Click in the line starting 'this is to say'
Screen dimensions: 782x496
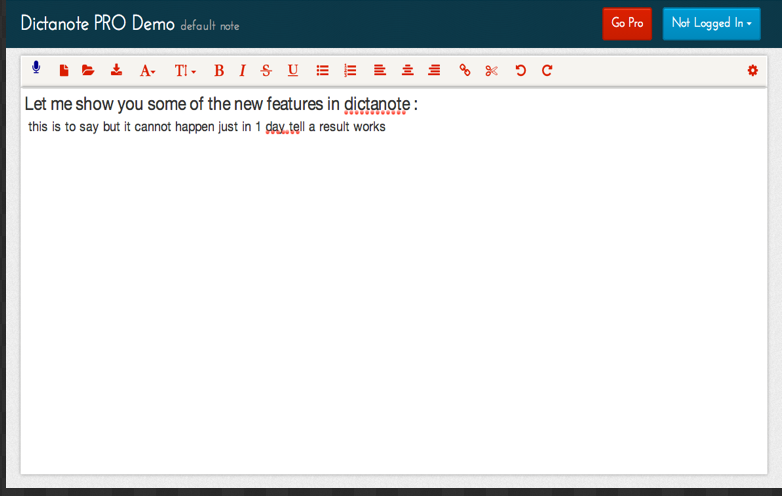coord(206,127)
